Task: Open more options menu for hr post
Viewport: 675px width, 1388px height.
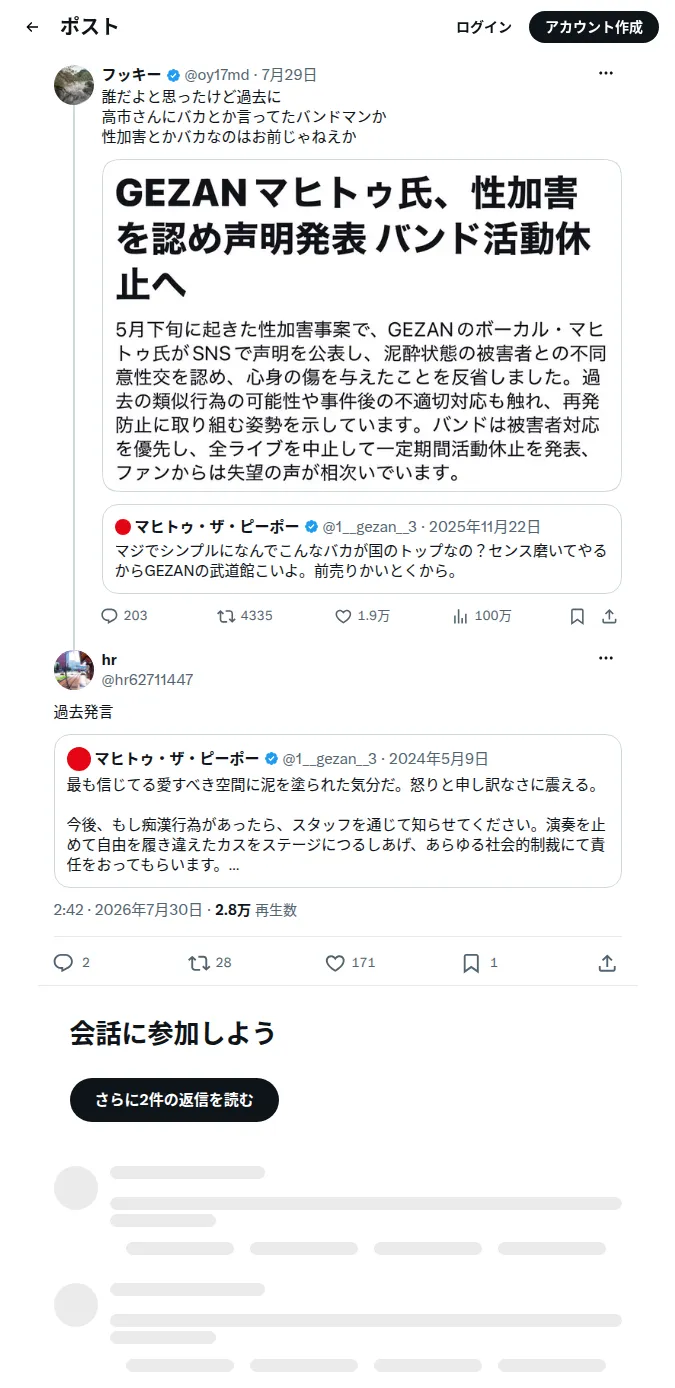Action: 606,658
